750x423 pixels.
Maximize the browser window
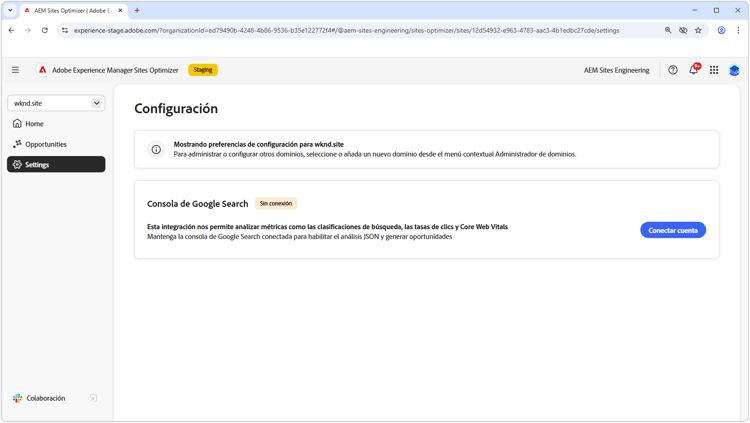click(716, 10)
